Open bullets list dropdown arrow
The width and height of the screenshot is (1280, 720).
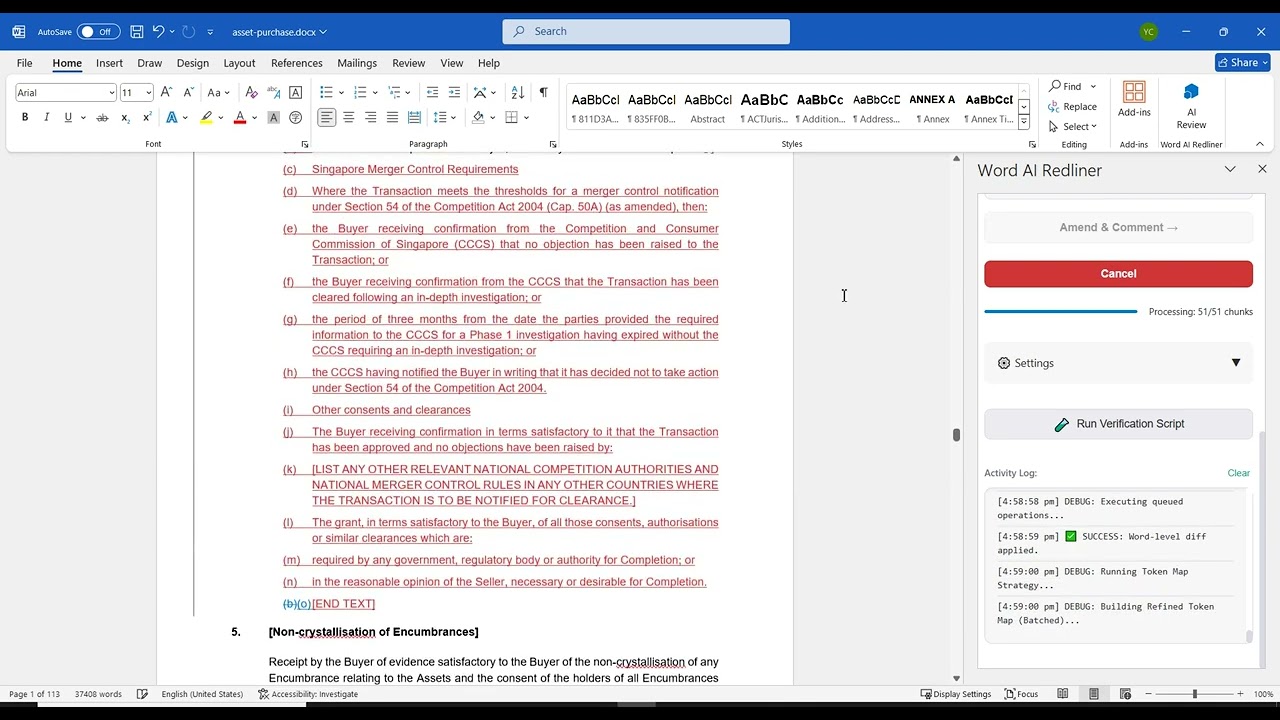pos(340,92)
